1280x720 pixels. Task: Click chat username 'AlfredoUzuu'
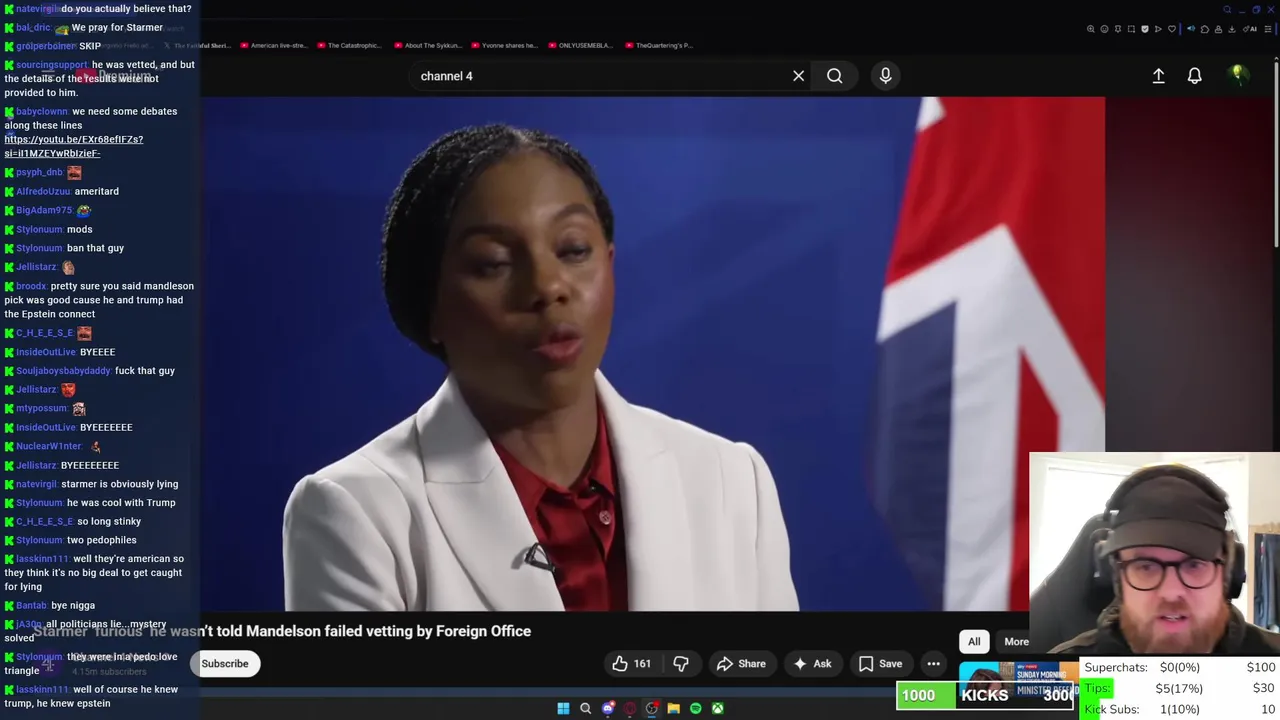pyautogui.click(x=43, y=192)
